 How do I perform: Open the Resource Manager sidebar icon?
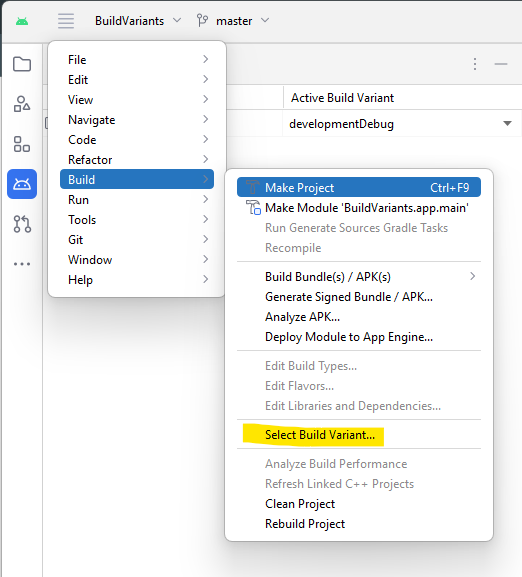(x=22, y=104)
